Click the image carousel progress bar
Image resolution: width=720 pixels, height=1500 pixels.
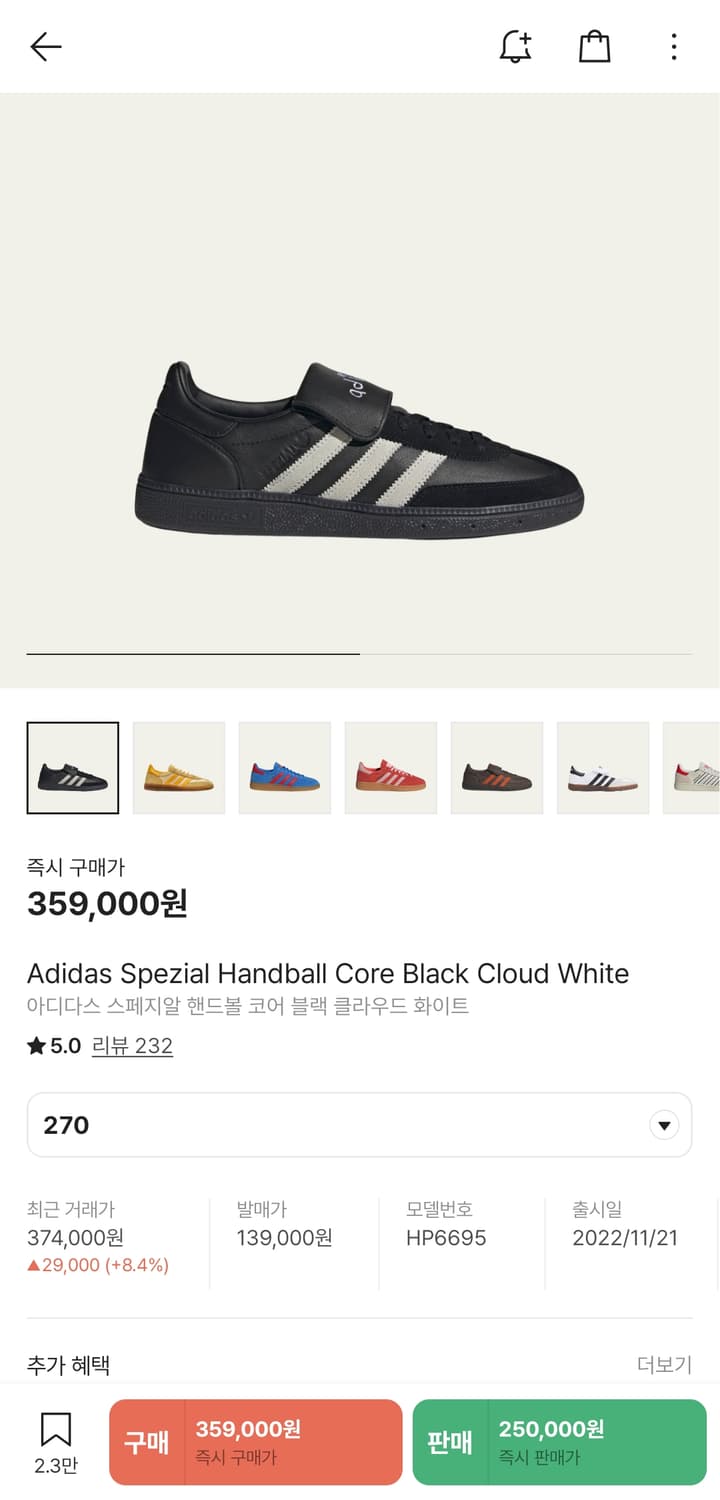(359, 654)
